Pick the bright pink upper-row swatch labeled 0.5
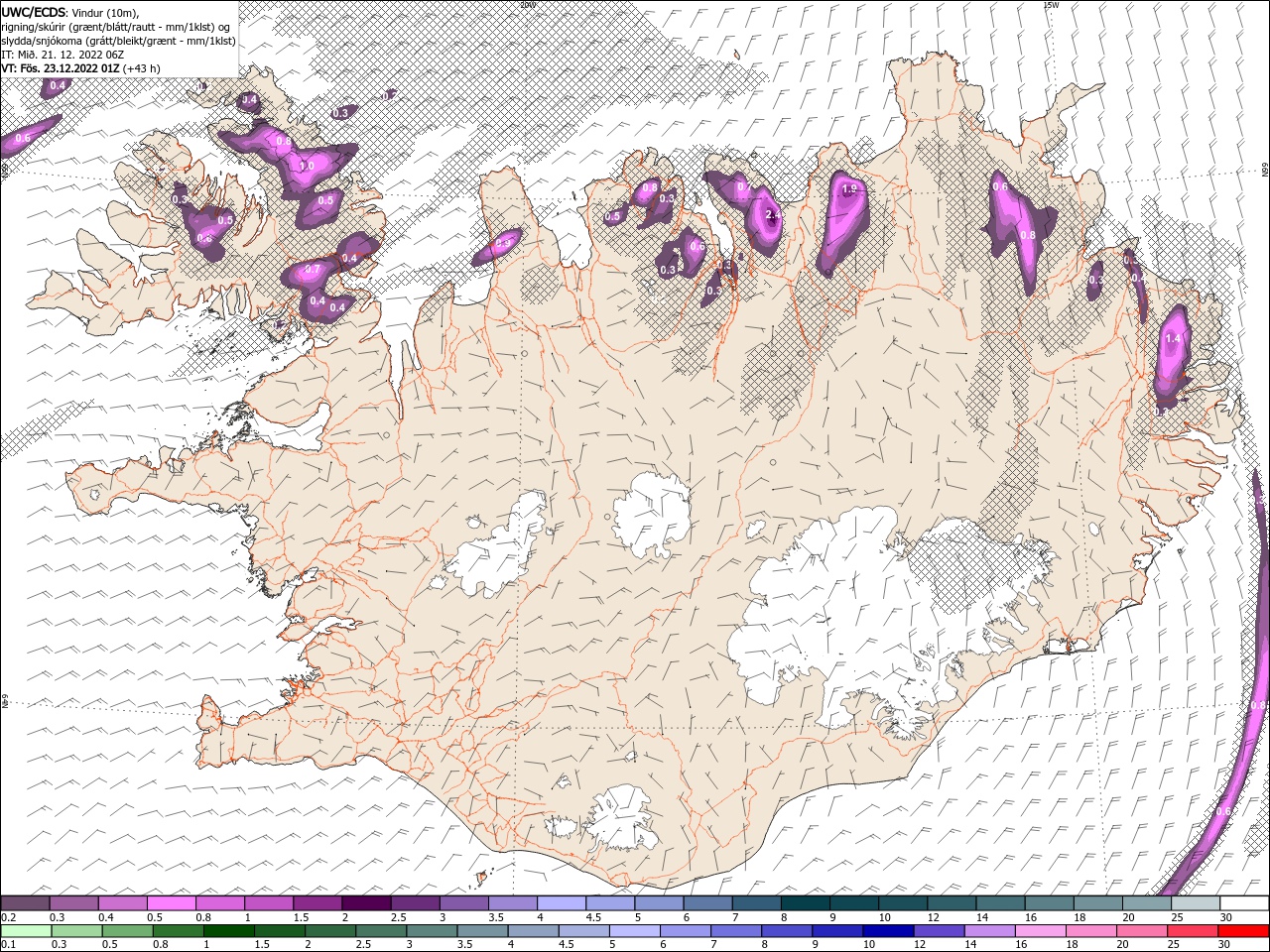The image size is (1270, 952). (x=172, y=903)
